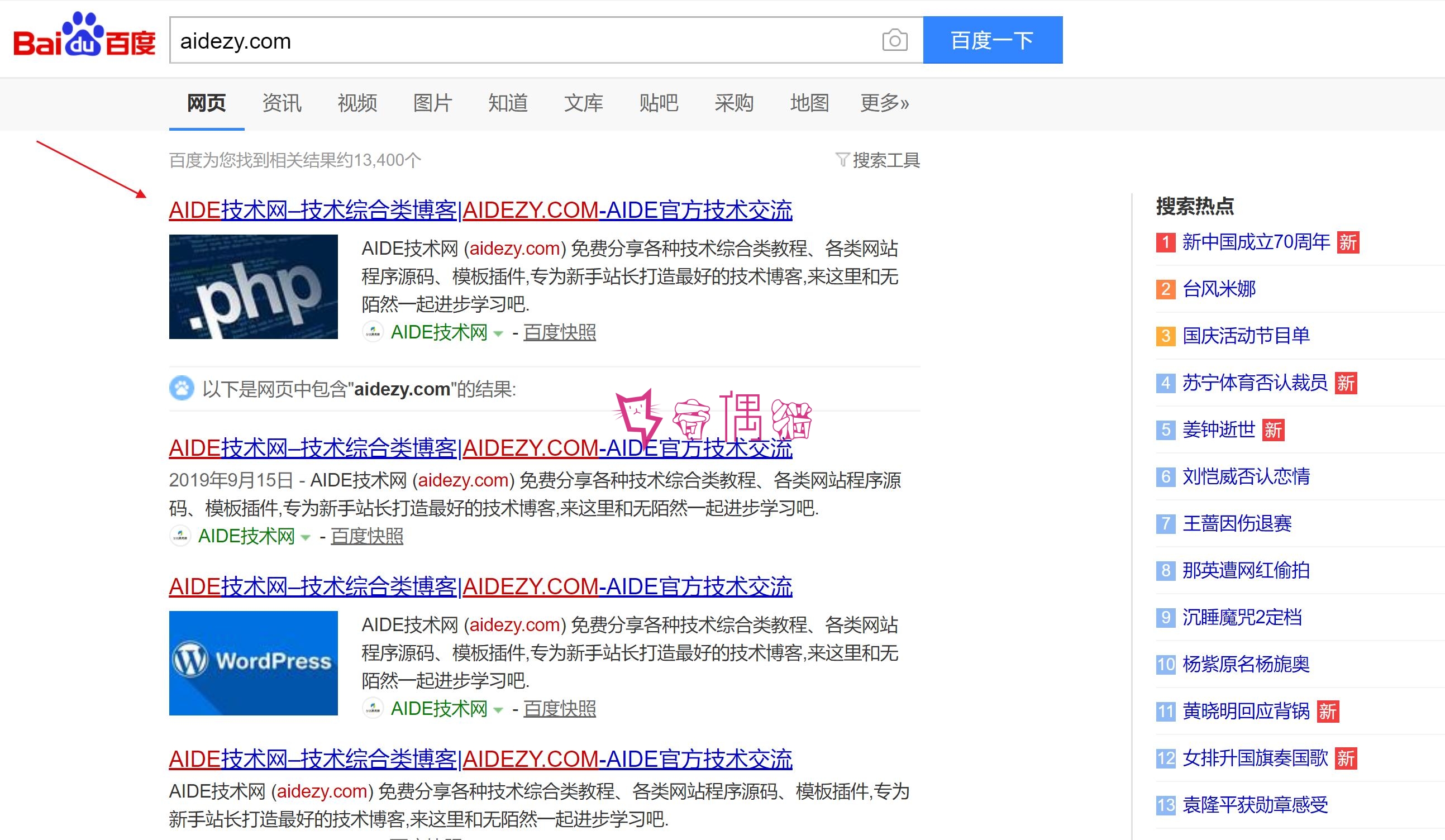
Task: Switch to the 网页 tab
Action: point(207,103)
